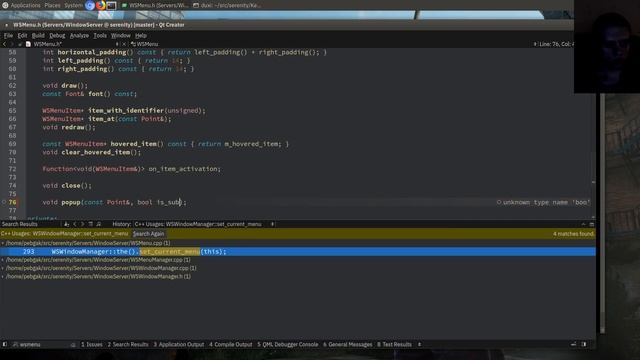The height and width of the screenshot is (360, 640).
Task: Expand the WSWindowManager.h result group
Action: pyautogui.click(x=3, y=276)
